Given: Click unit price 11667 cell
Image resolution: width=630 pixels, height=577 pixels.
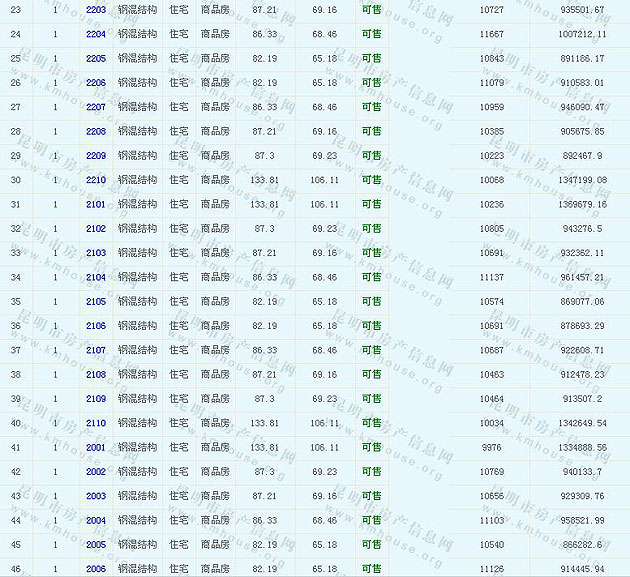Looking at the screenshot, I should pyautogui.click(x=491, y=34).
